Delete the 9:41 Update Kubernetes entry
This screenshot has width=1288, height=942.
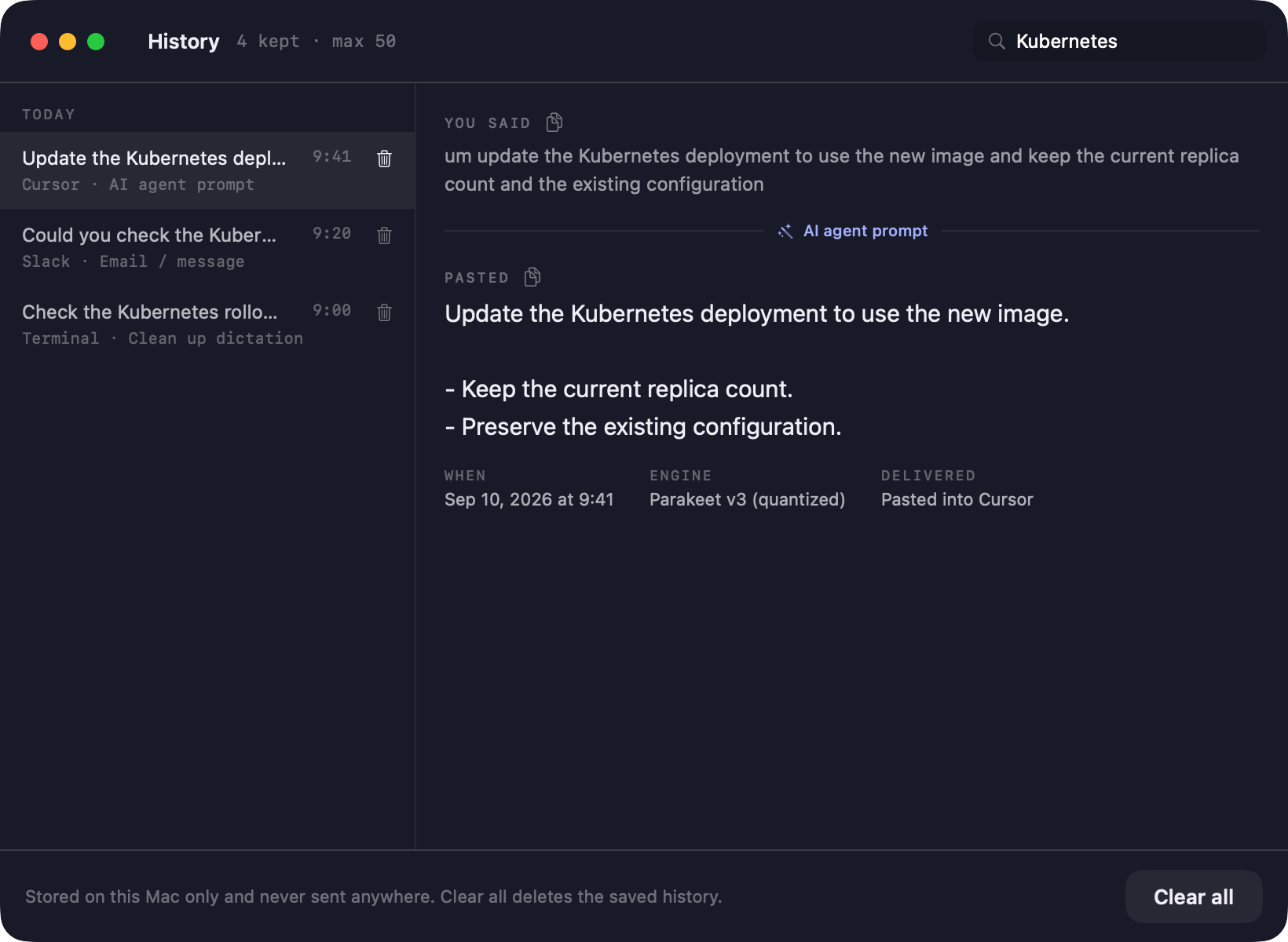pyautogui.click(x=384, y=159)
